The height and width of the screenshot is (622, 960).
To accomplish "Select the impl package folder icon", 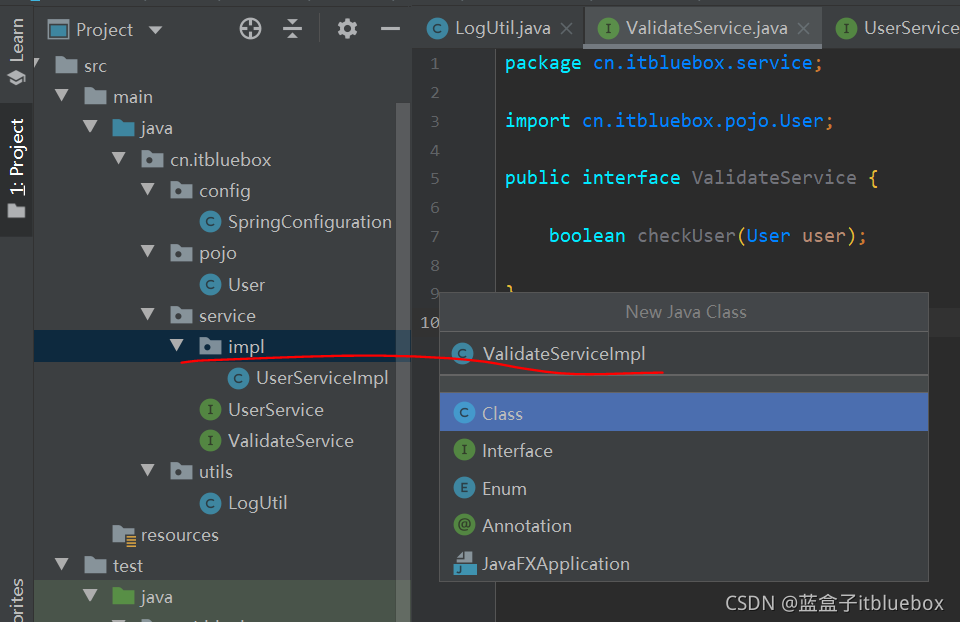I will pos(210,346).
